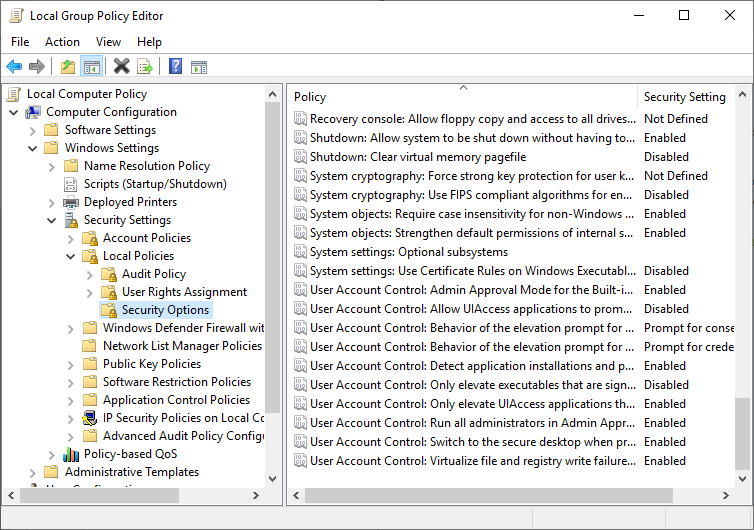Viewport: 754px width, 530px height.
Task: Click the blue Help question mark icon
Action: point(175,67)
